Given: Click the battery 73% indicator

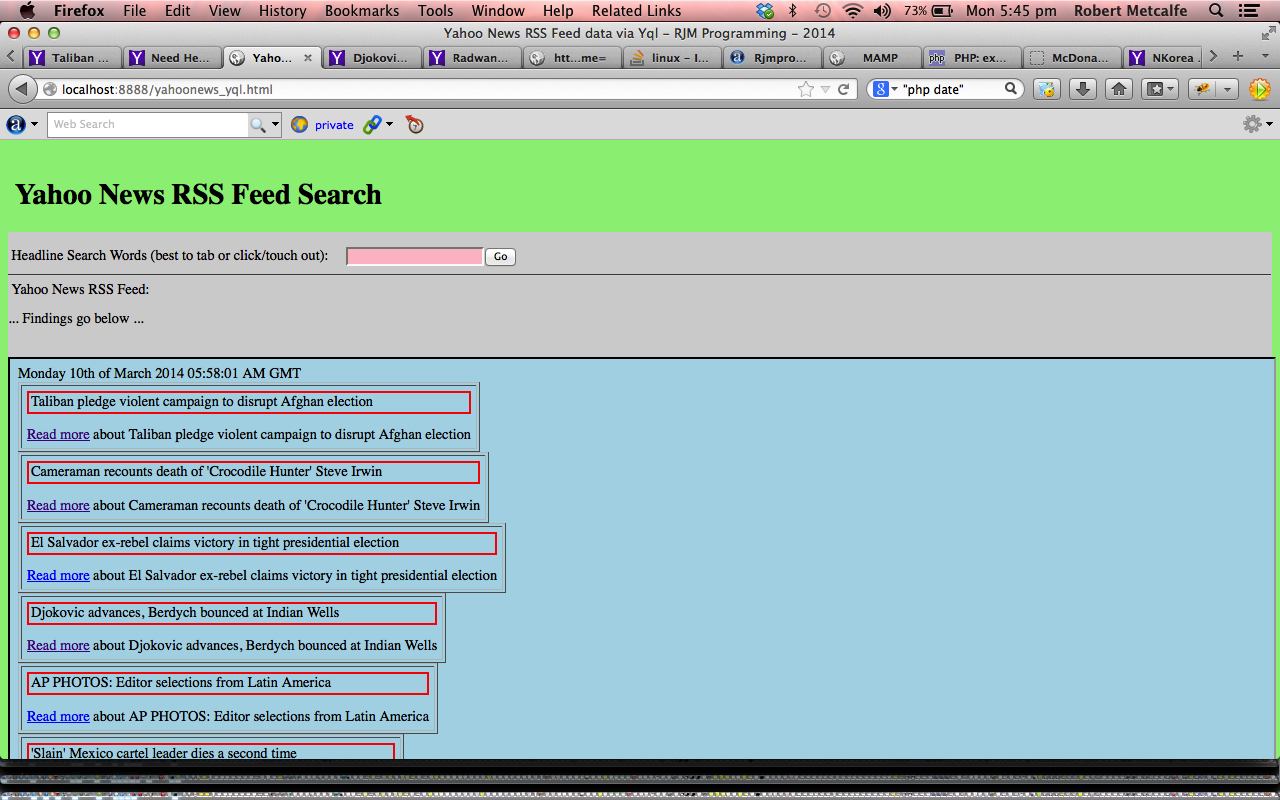Looking at the screenshot, I should click(x=928, y=11).
